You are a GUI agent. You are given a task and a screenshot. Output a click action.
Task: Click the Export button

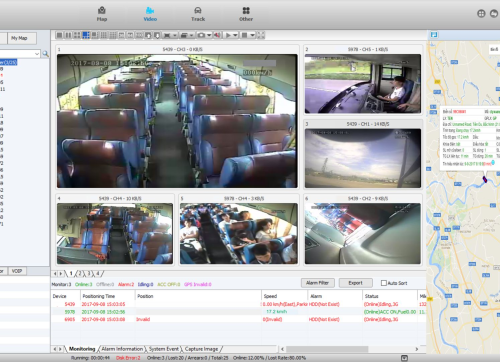[355, 283]
